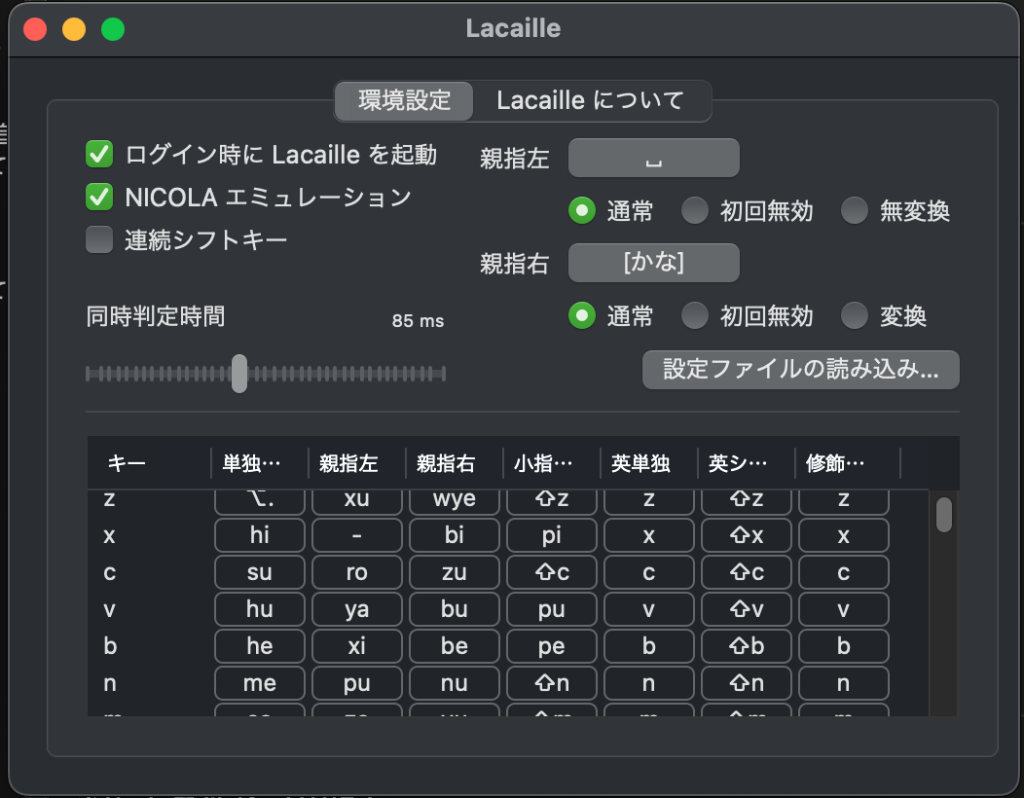Click the 'bu' cell in row v
Viewport: 1024px width, 798px height.
point(455,609)
